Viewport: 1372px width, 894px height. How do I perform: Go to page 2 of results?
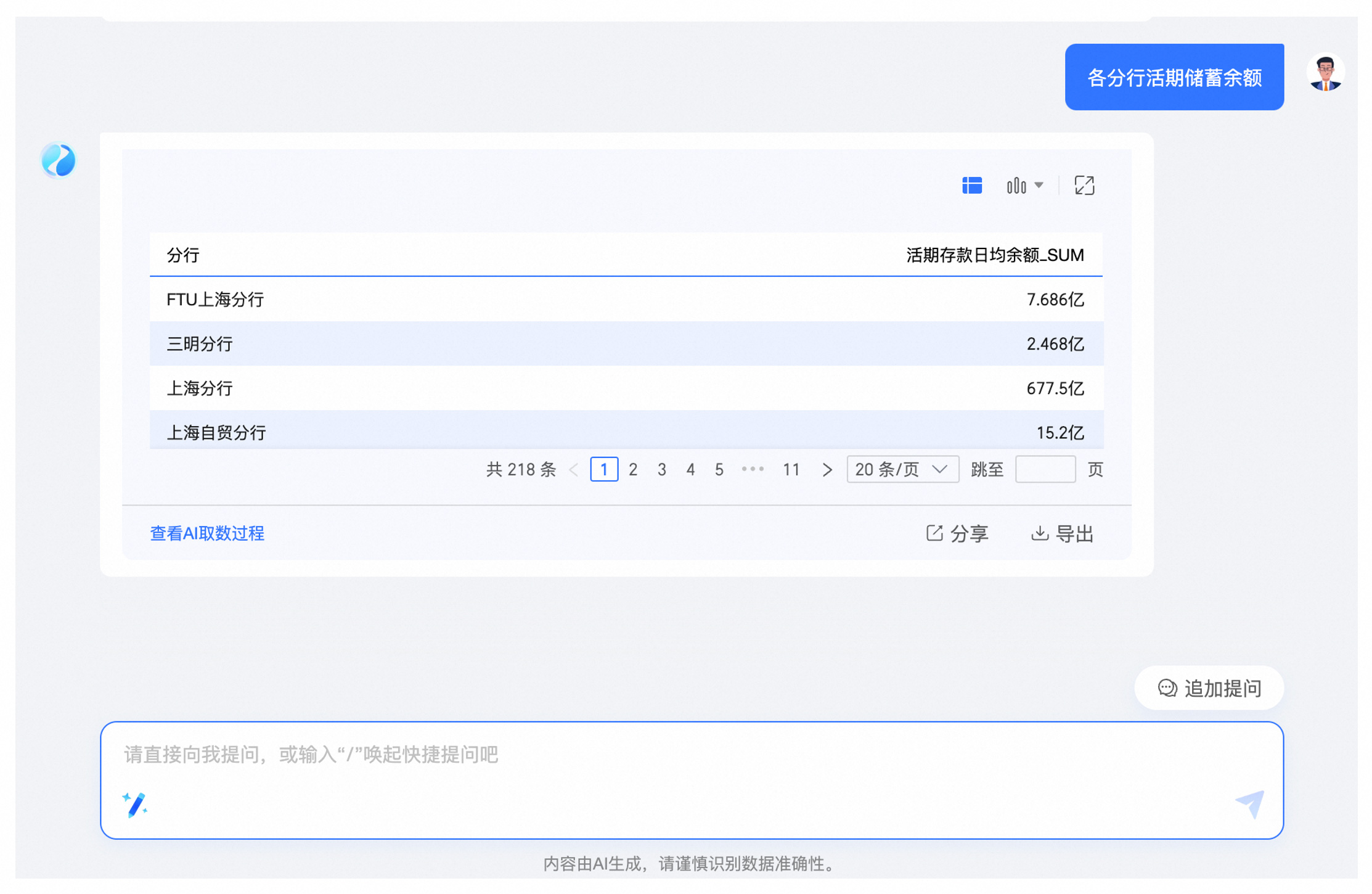pyautogui.click(x=632, y=470)
